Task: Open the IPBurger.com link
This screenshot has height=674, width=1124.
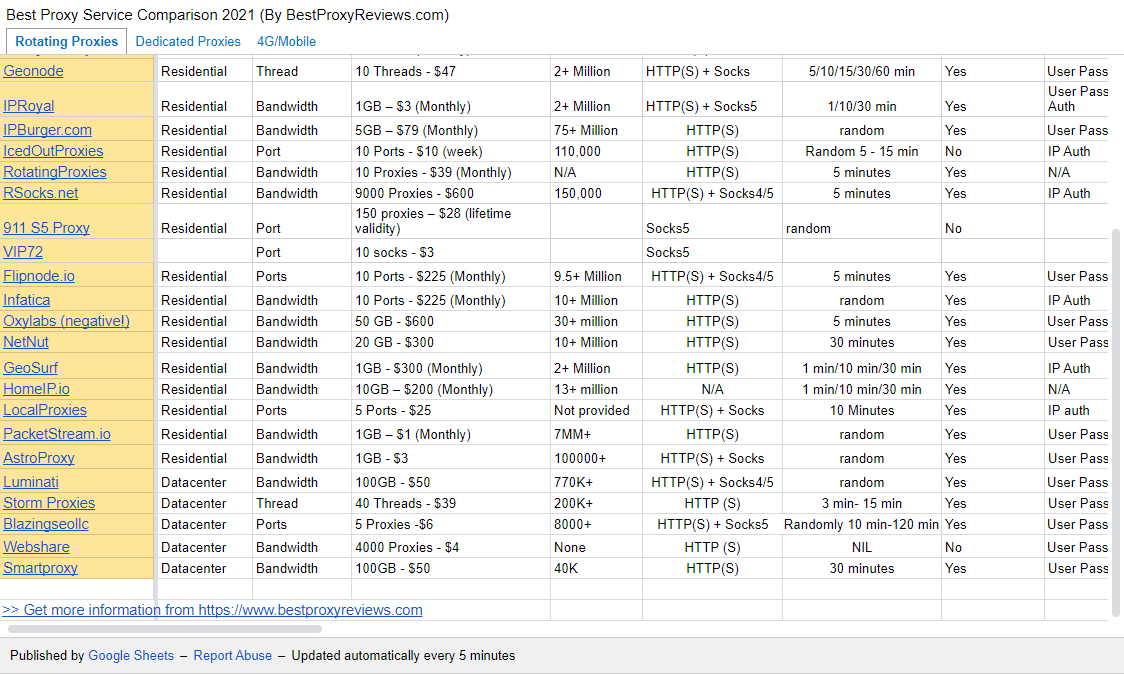Action: coord(47,130)
